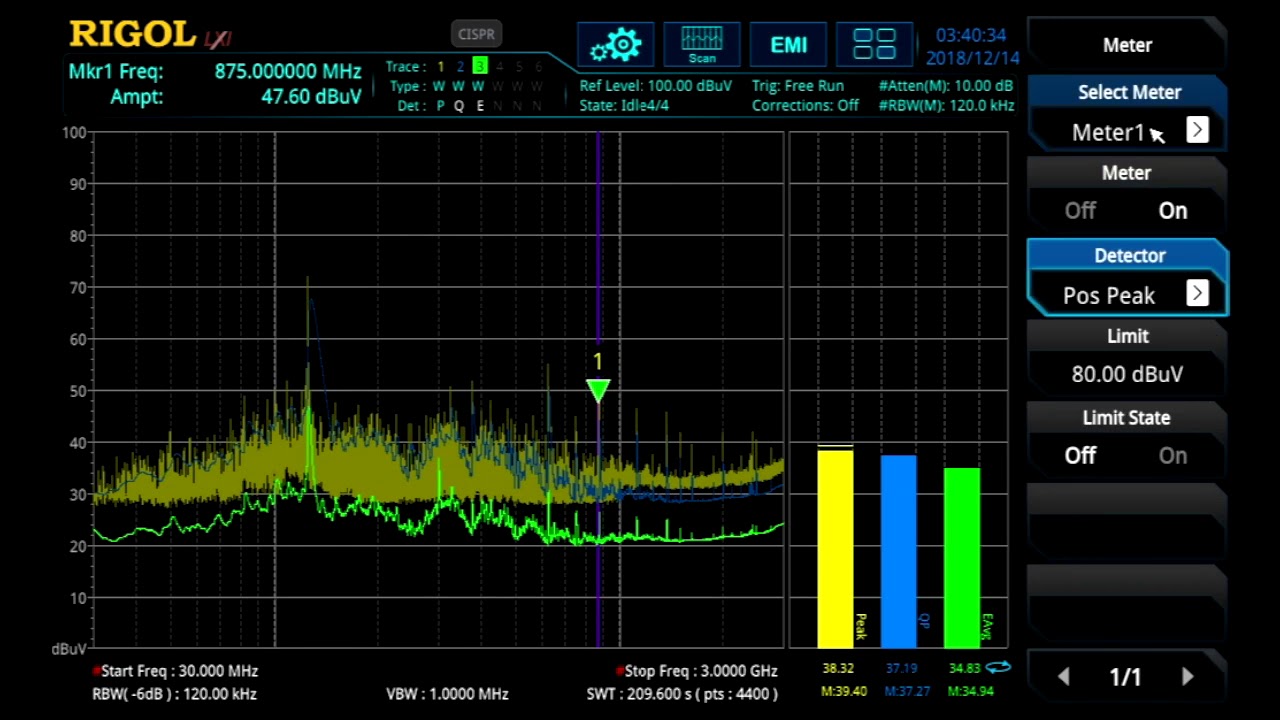The image size is (1280, 720).
Task: Click the blue QP meter bar
Action: tap(898, 552)
